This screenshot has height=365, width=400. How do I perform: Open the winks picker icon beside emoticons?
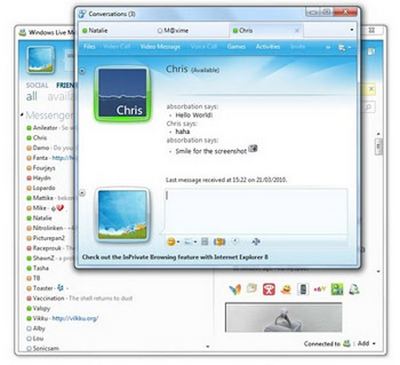tap(188, 242)
